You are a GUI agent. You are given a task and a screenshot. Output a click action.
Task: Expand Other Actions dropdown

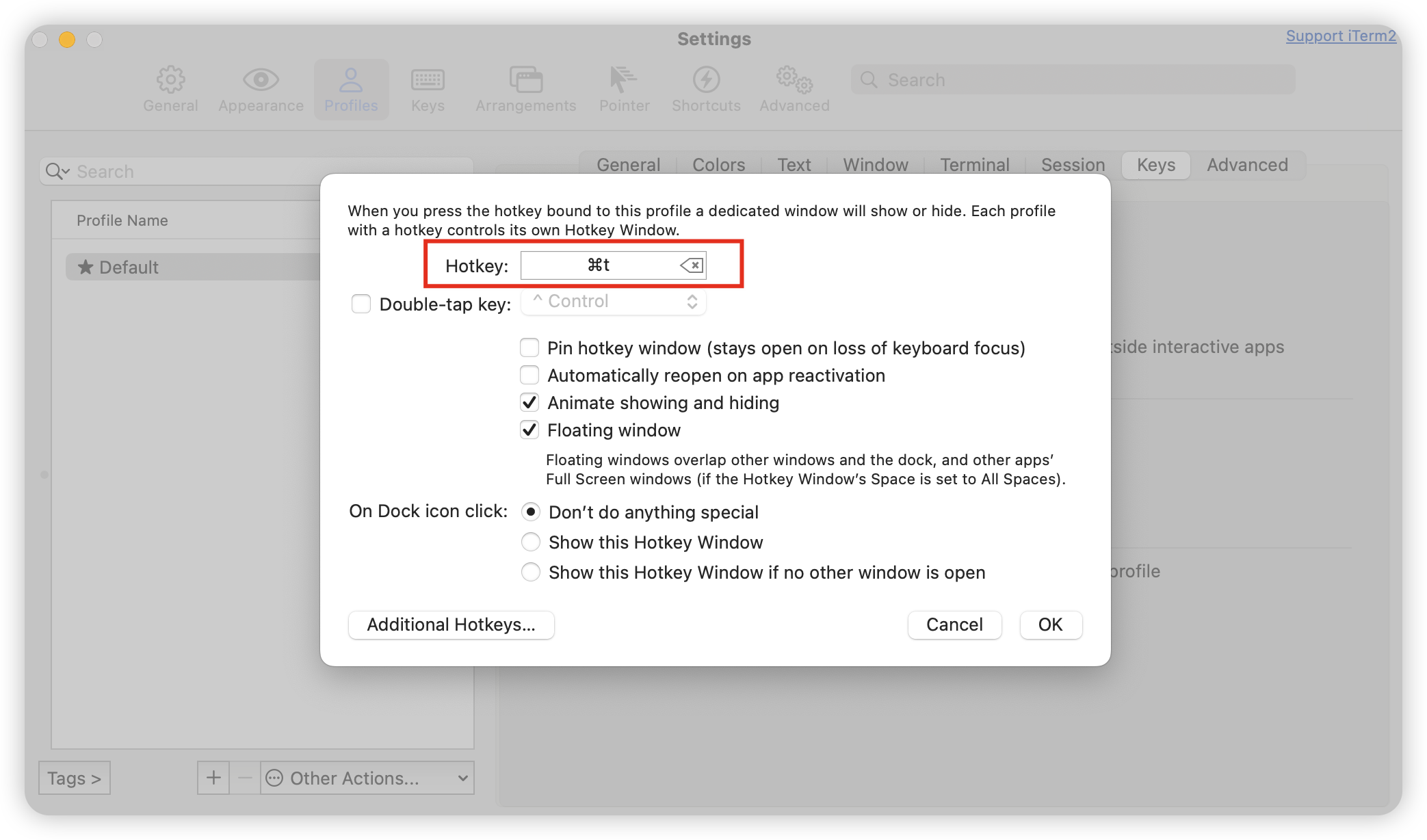368,778
